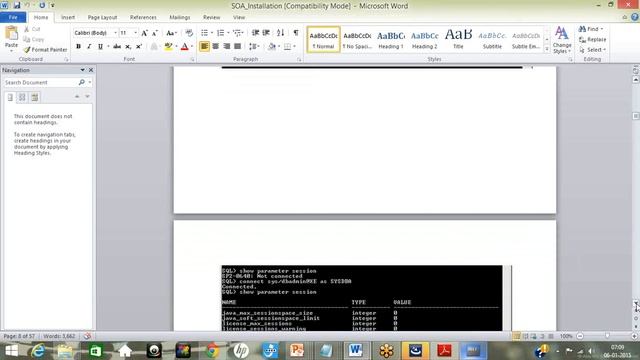Expand the Styles gallery More arrow
640x360 pixels.
coord(547,49)
